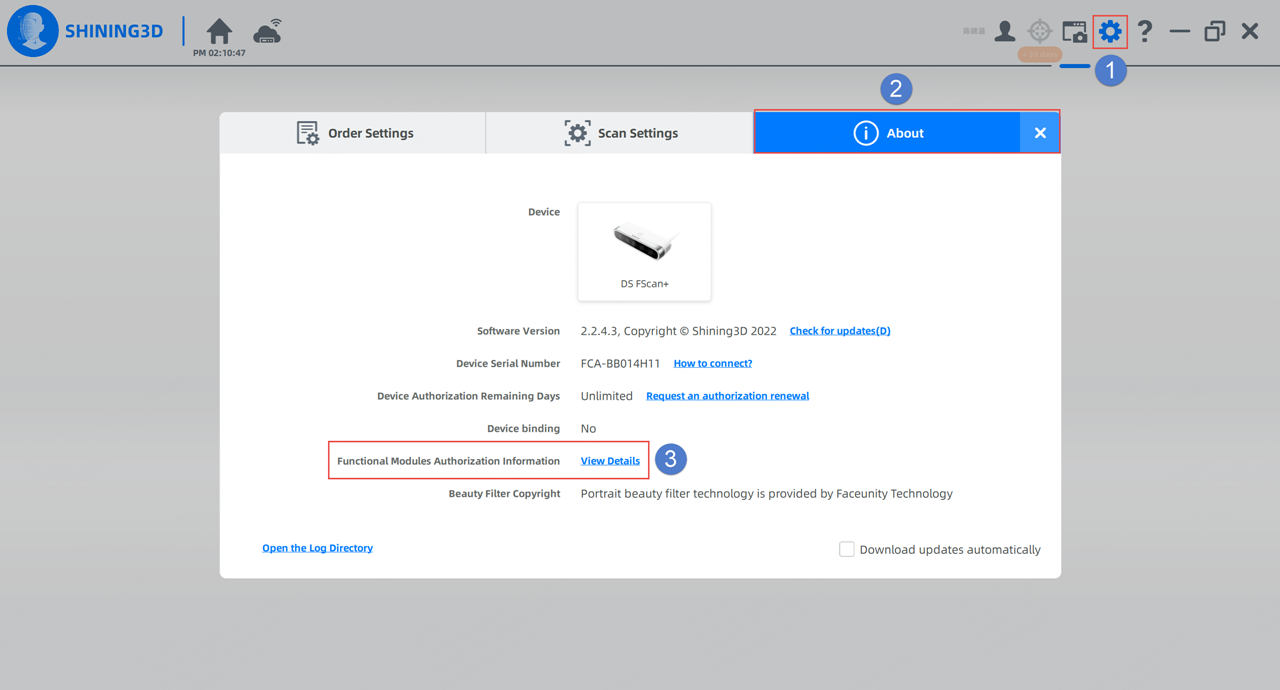Click the calibration crosshair icon
The width and height of the screenshot is (1280, 690).
(x=1040, y=32)
